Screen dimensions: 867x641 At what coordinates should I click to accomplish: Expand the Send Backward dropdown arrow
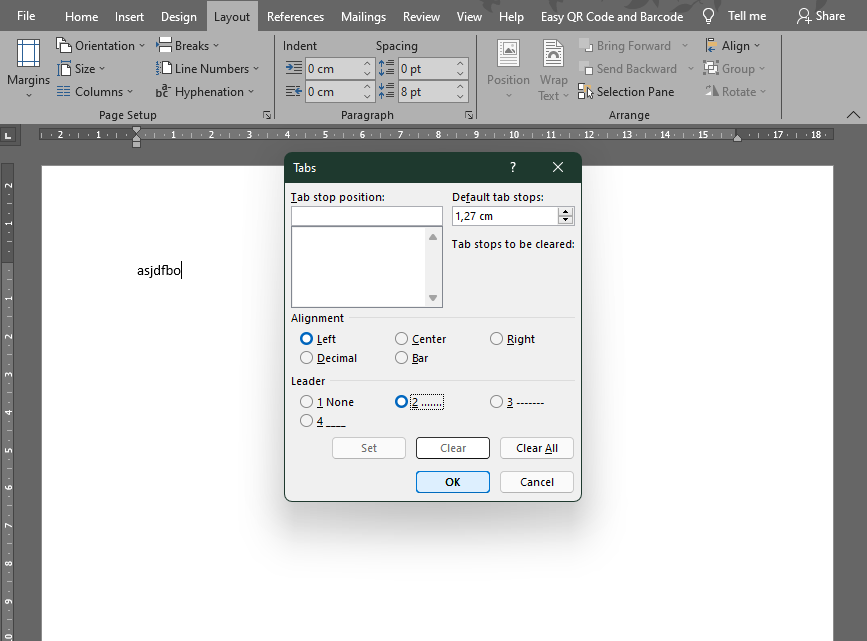[x=691, y=69]
